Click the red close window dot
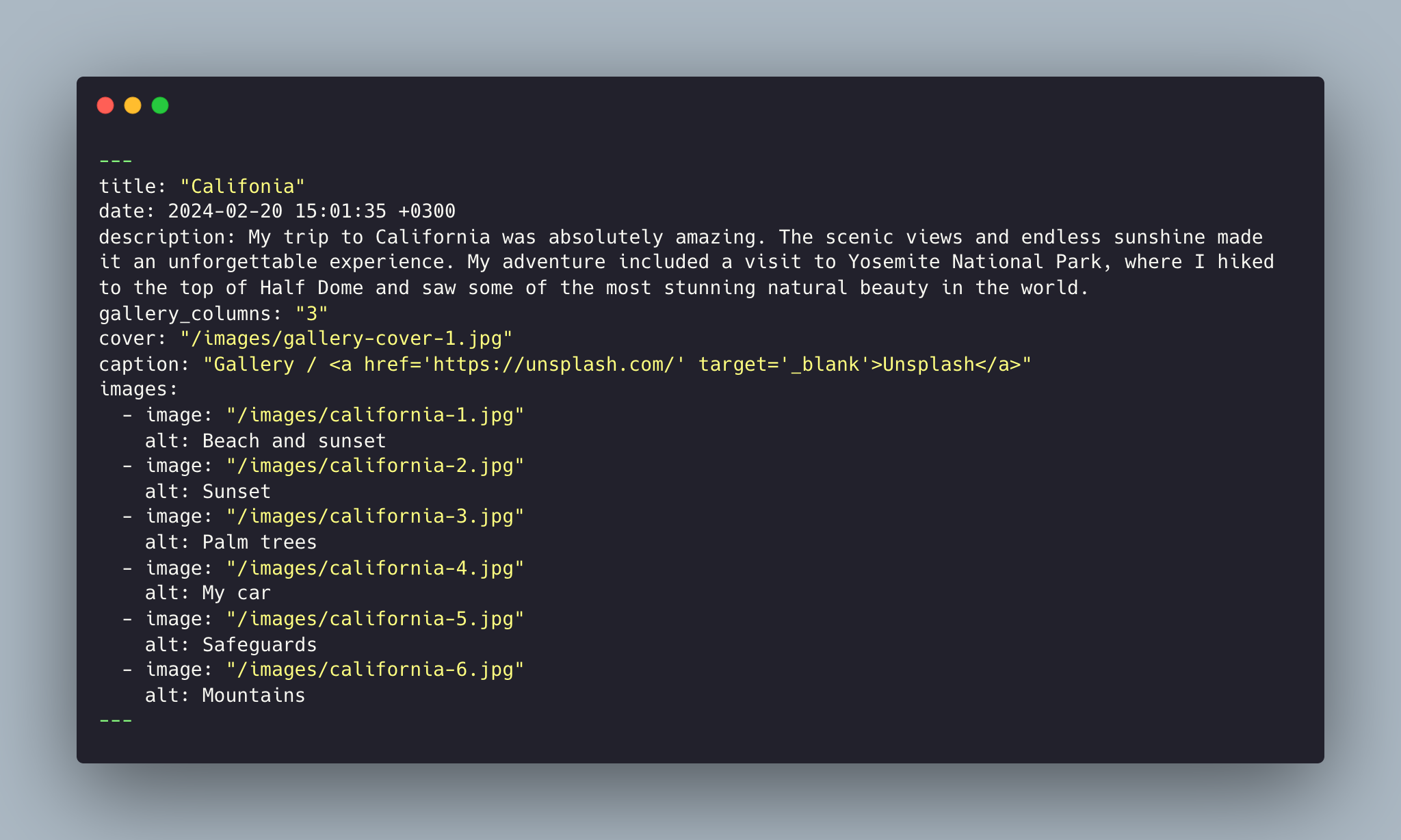Screen dimensions: 1401x840 (x=105, y=105)
